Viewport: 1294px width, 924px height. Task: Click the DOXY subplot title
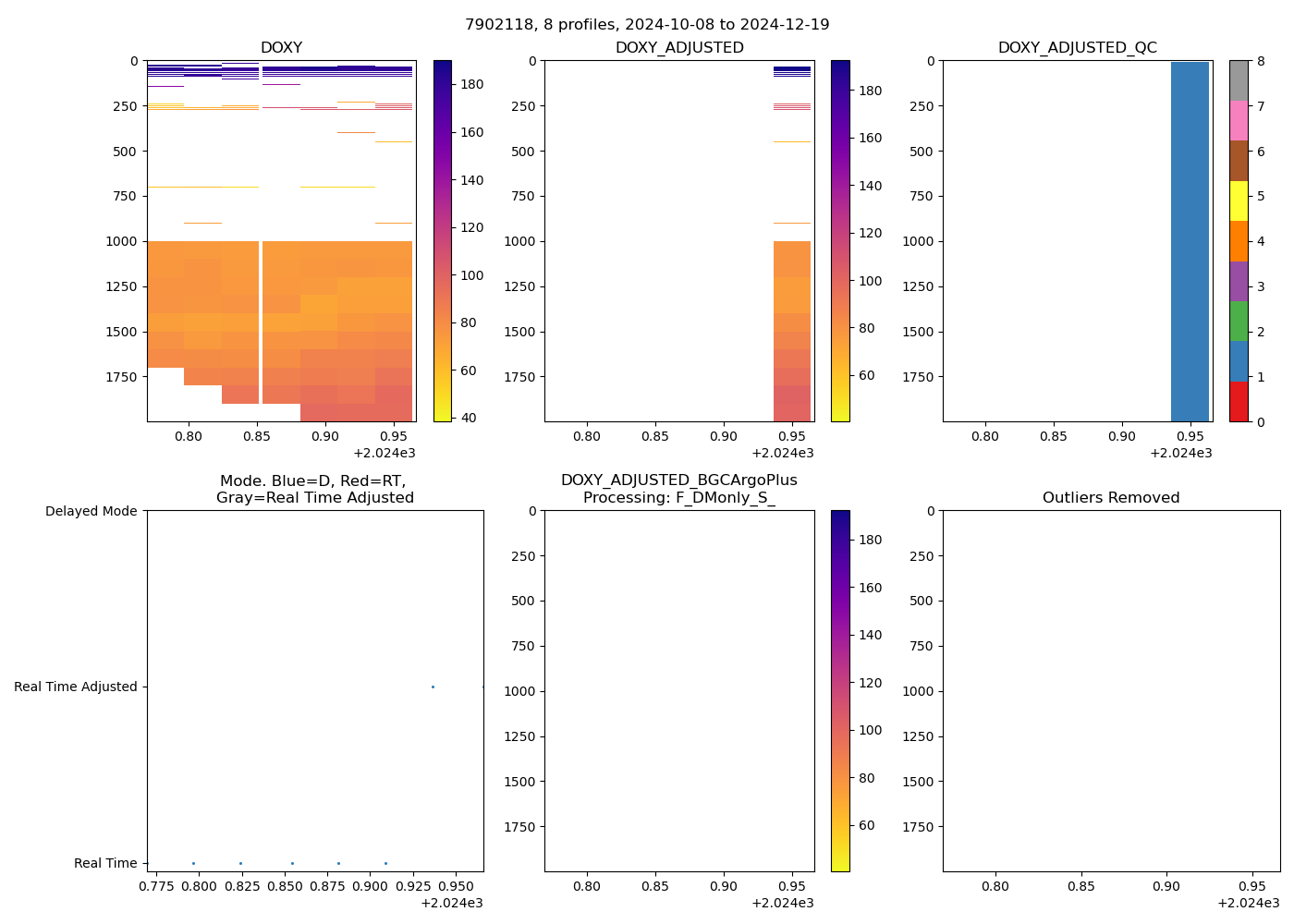click(x=281, y=48)
